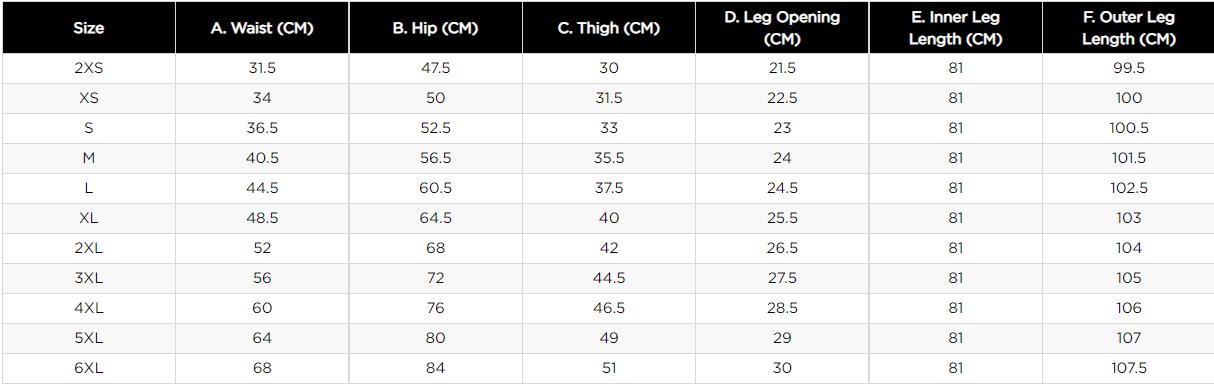Image resolution: width=1214 pixels, height=387 pixels.
Task: Select the A. Waist (CM) header
Action: click(262, 28)
